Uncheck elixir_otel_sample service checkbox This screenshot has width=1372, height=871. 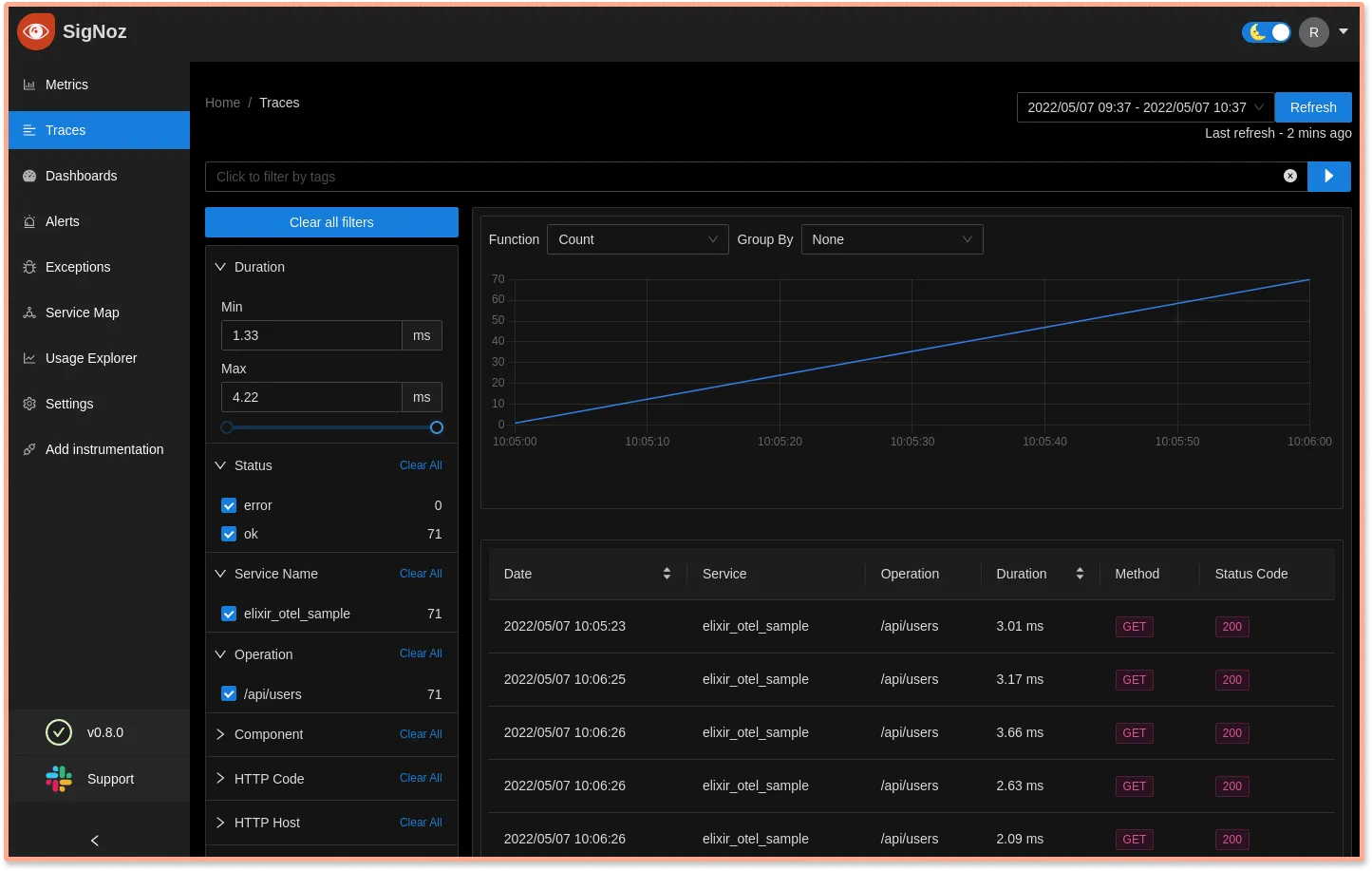click(x=229, y=614)
